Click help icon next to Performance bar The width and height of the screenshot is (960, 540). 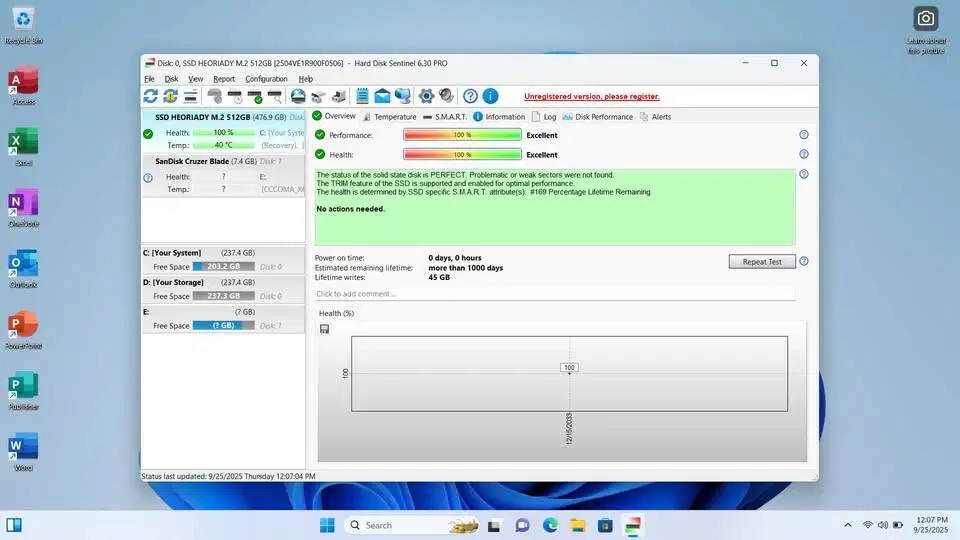[x=803, y=135]
